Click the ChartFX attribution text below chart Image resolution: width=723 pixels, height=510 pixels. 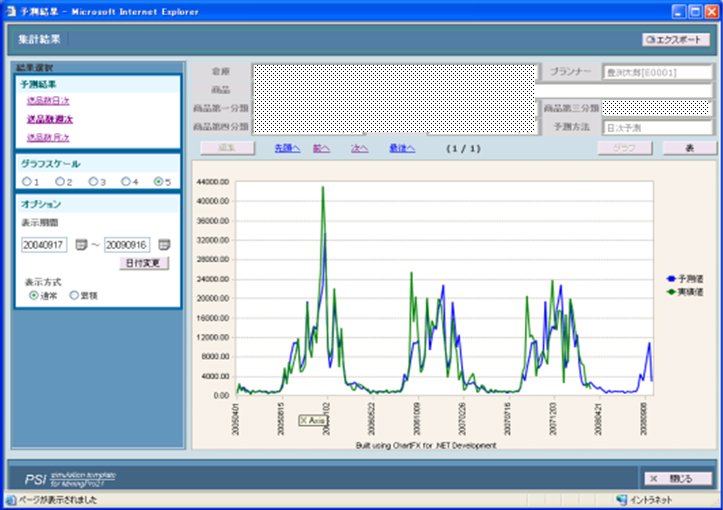coord(426,445)
